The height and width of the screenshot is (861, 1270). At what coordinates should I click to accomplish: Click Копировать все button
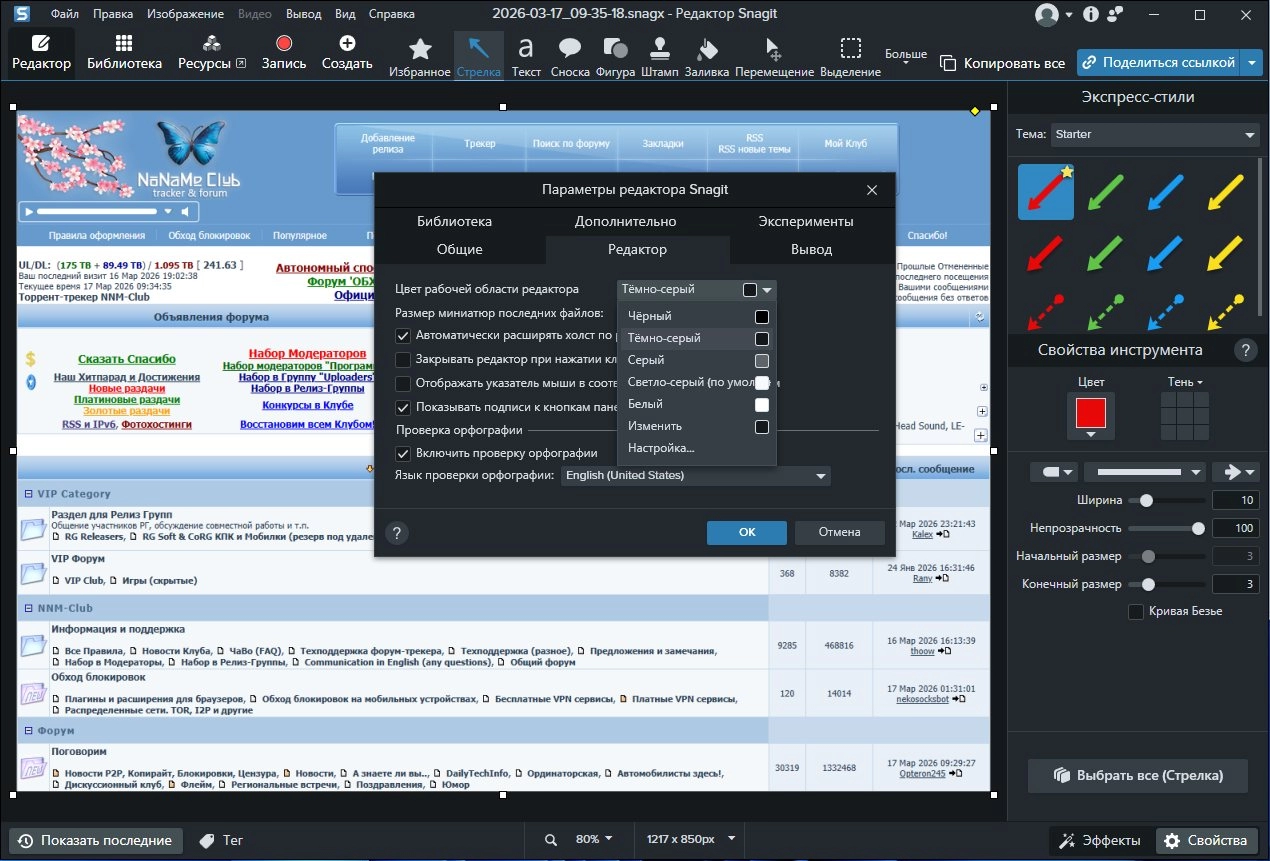click(1003, 62)
